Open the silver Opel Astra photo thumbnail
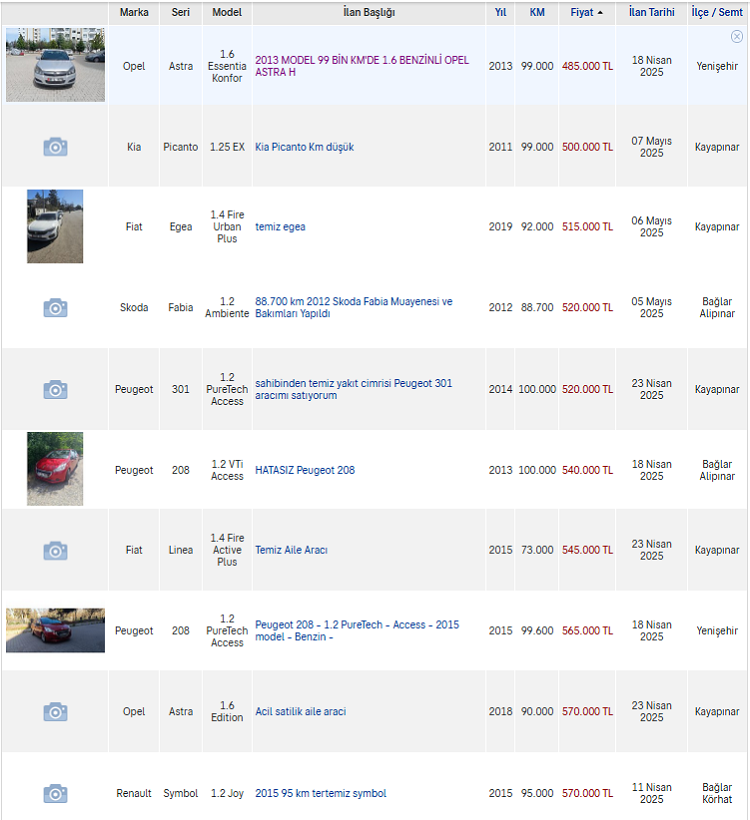Screen dimensions: 750x820 click(55, 65)
